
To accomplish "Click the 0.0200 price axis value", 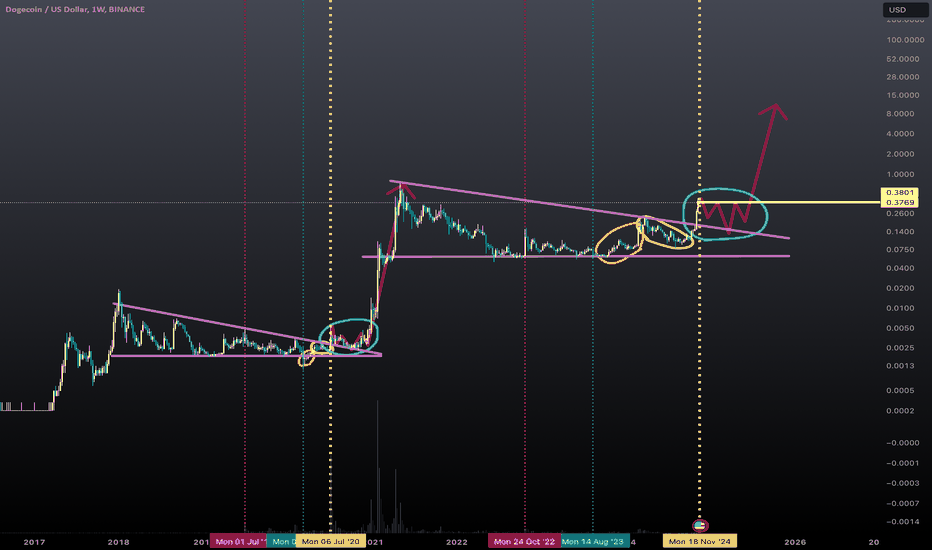I will [900, 288].
